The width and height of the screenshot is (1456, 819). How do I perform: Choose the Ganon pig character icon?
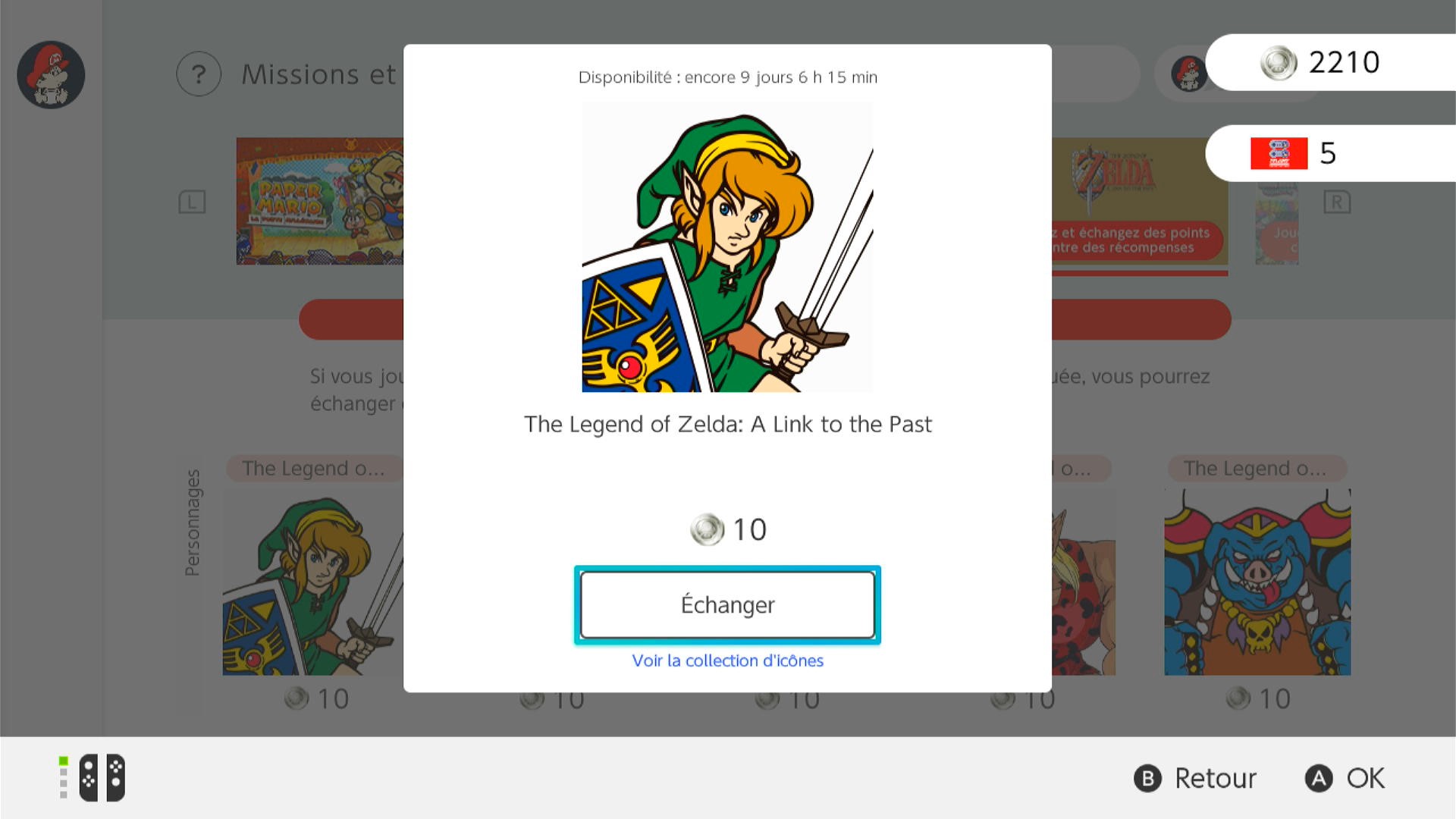pos(1257,582)
